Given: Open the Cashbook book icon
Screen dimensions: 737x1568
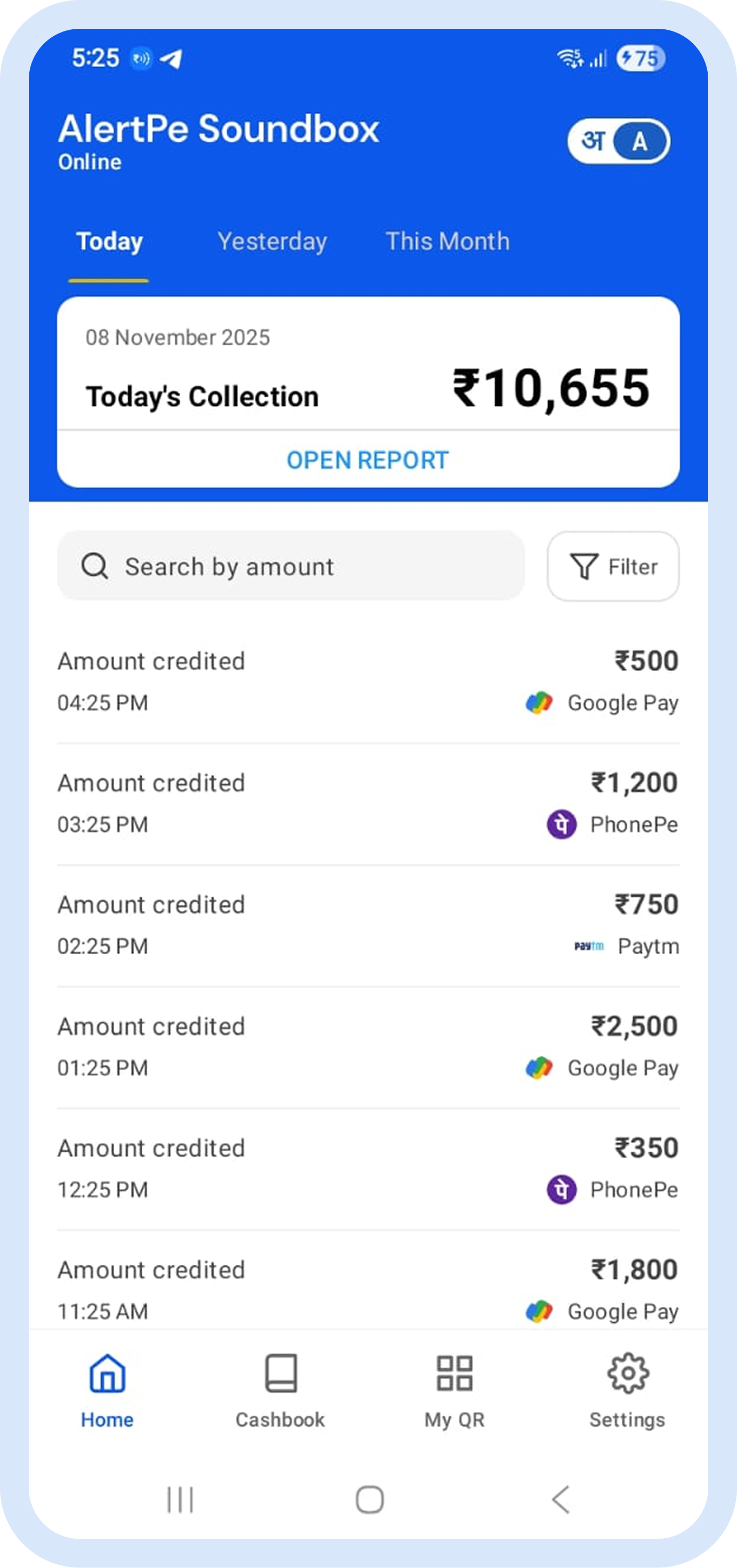Looking at the screenshot, I should 280,1373.
